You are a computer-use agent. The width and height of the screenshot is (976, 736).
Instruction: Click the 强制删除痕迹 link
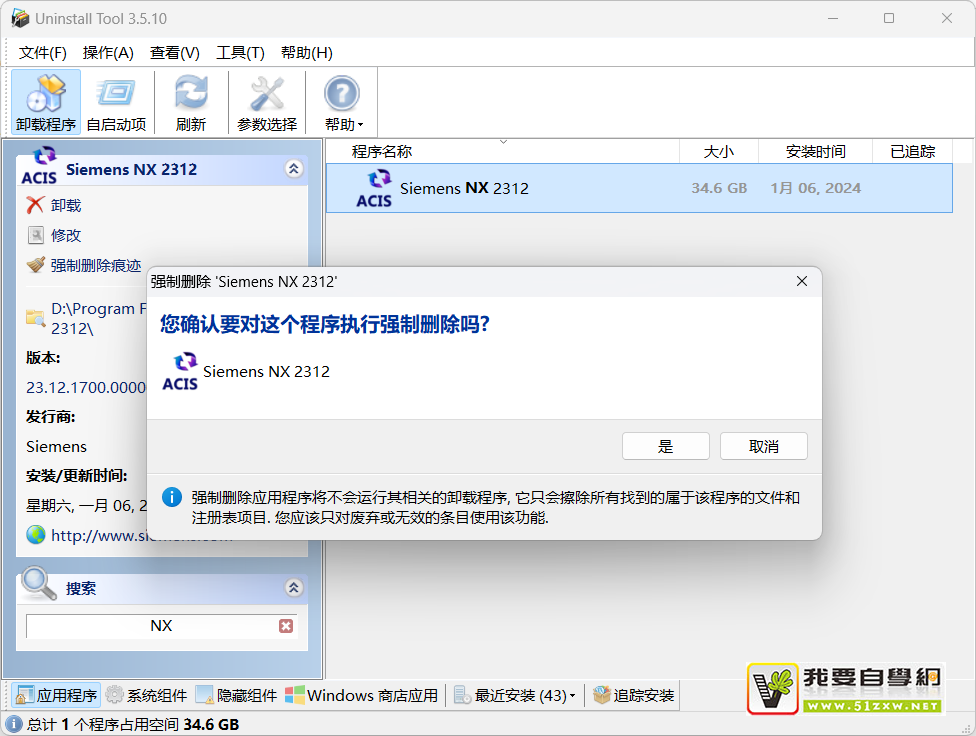point(96,265)
